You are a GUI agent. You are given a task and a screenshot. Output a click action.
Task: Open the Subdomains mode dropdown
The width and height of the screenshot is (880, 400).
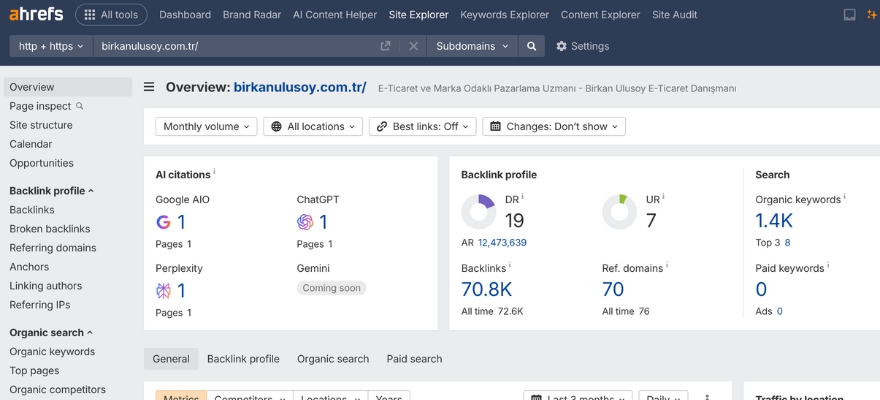[472, 46]
